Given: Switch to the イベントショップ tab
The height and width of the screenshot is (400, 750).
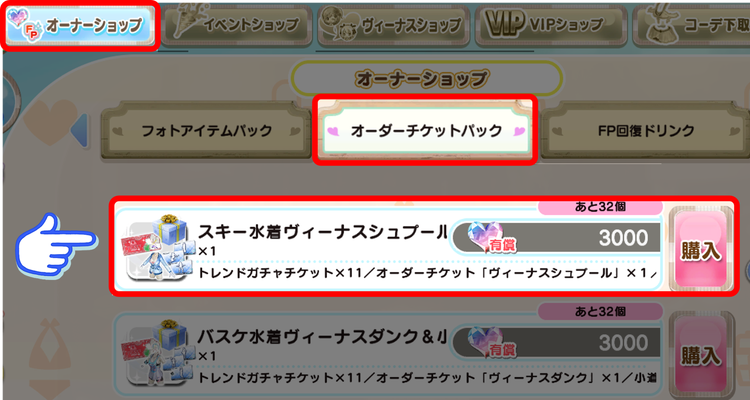Looking at the screenshot, I should 236,26.
